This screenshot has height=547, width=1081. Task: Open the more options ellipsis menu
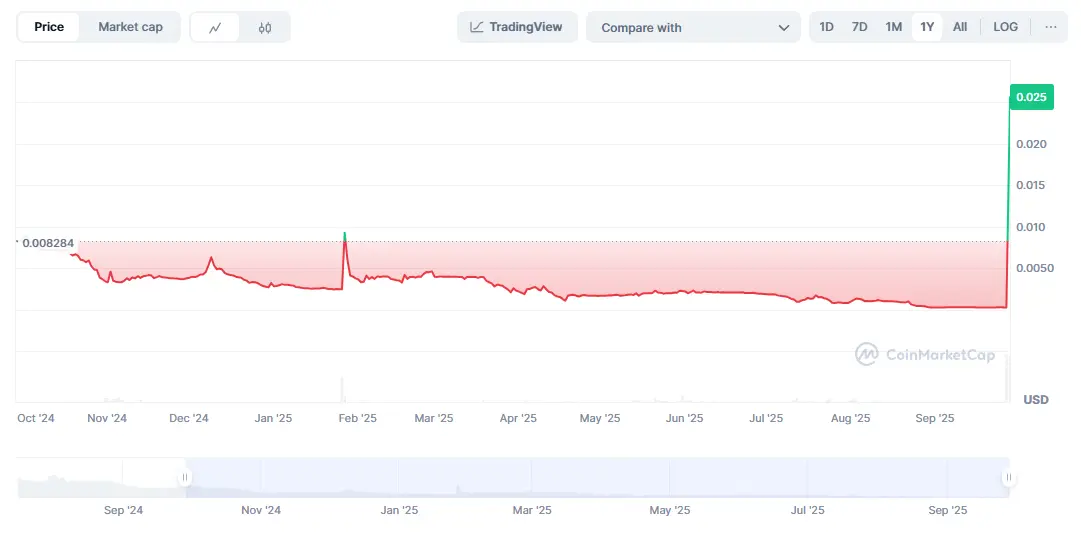pos(1050,27)
